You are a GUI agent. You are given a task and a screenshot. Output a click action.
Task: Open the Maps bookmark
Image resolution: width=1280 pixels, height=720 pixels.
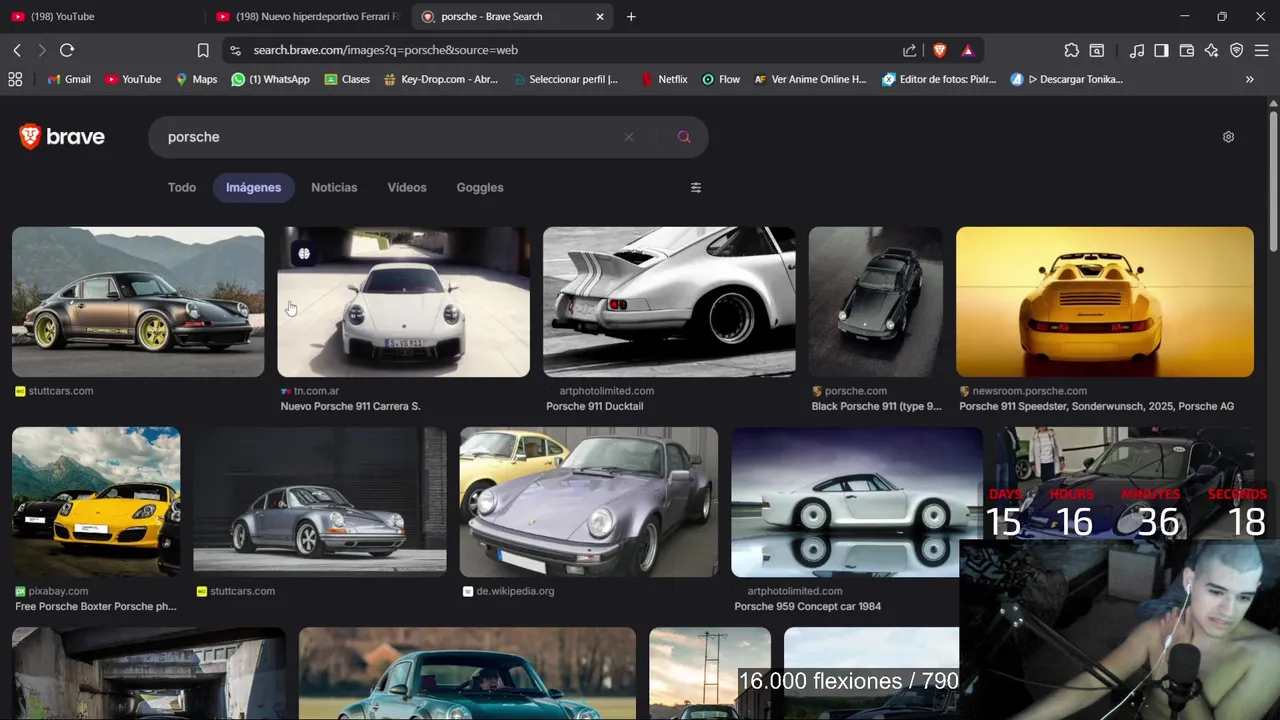point(196,79)
